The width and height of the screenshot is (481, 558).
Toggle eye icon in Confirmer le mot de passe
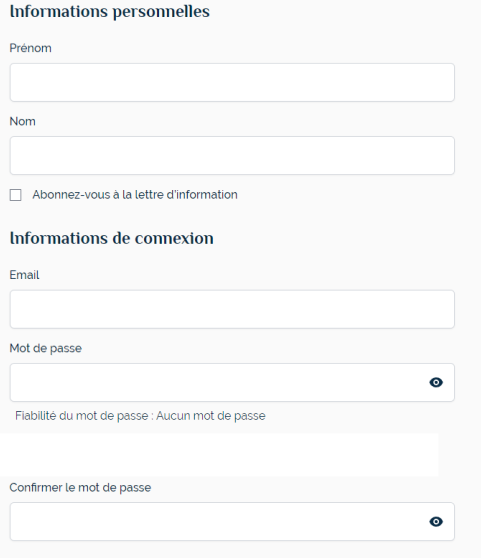pos(436,522)
